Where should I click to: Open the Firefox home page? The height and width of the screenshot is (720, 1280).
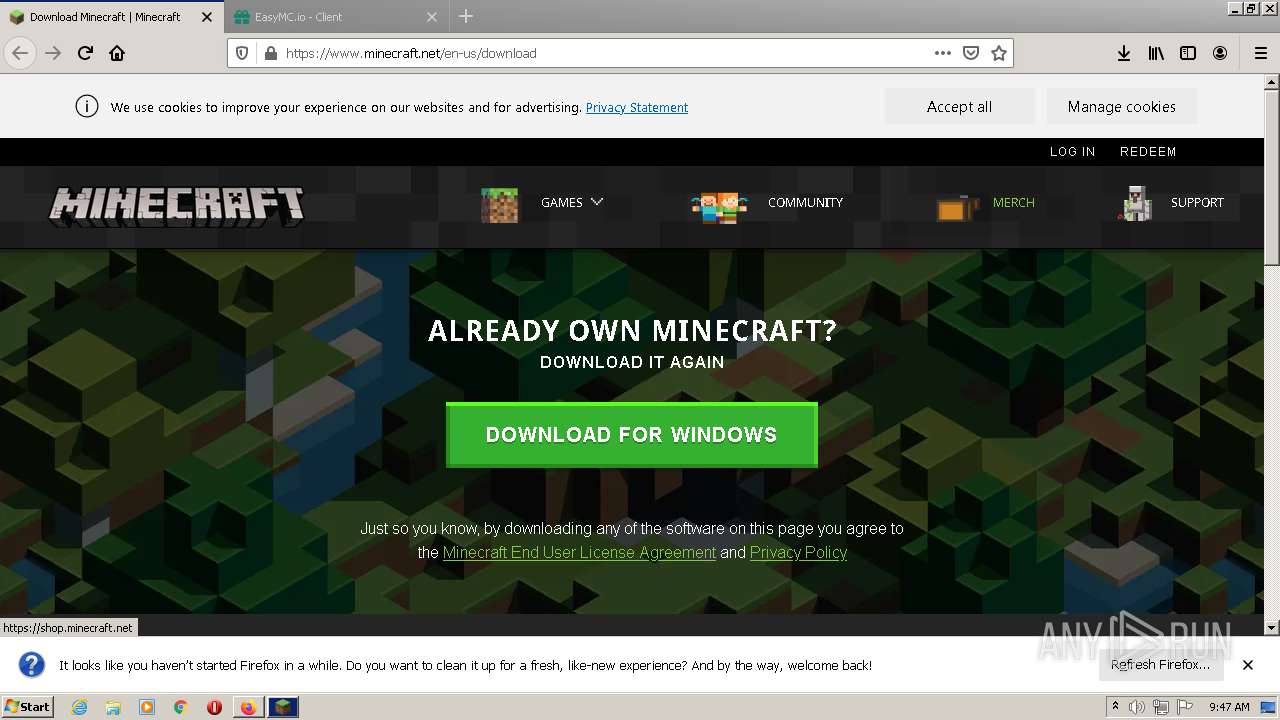[x=117, y=53]
